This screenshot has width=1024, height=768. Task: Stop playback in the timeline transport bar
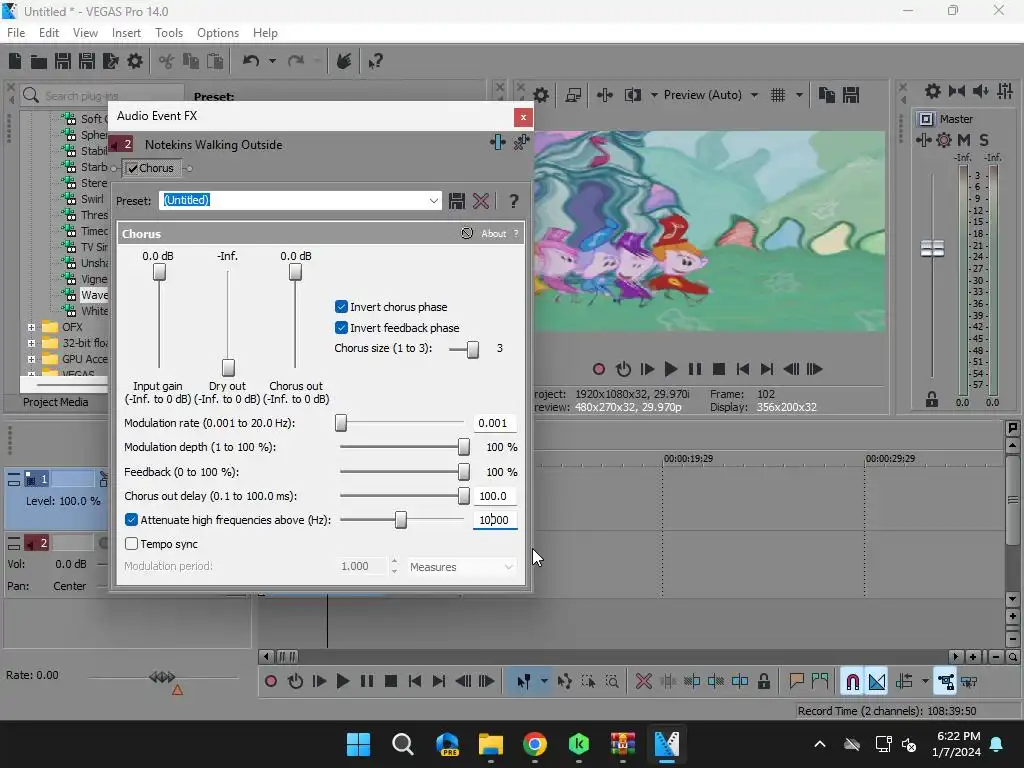(x=391, y=682)
